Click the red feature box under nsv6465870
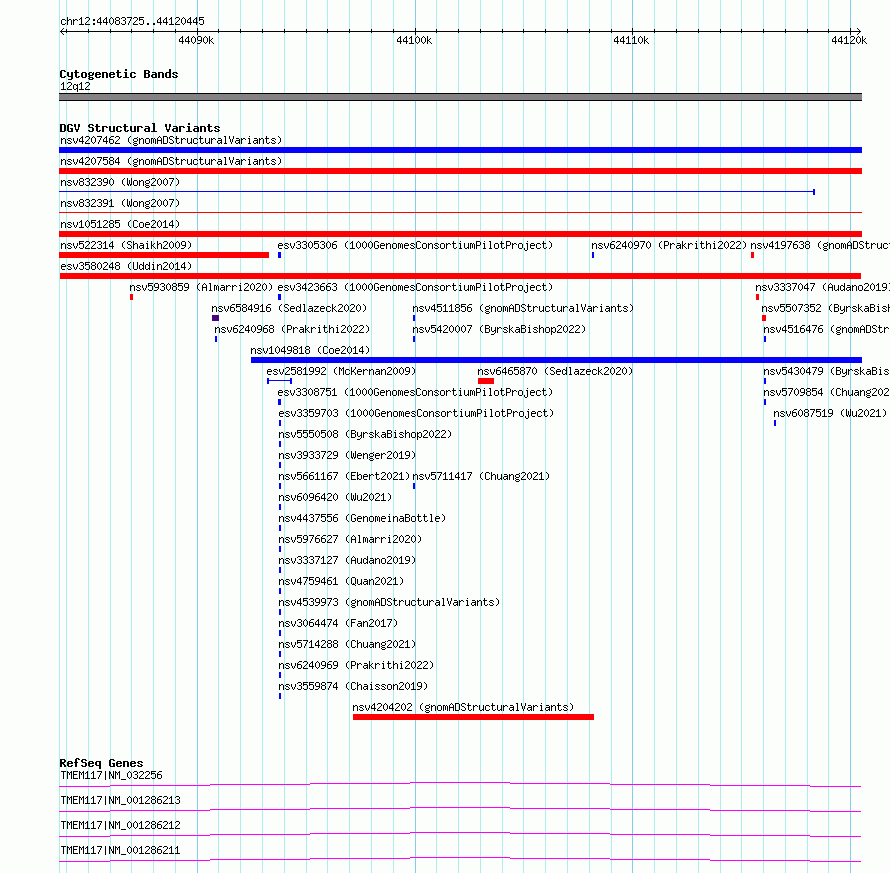The height and width of the screenshot is (873, 890). coord(486,381)
